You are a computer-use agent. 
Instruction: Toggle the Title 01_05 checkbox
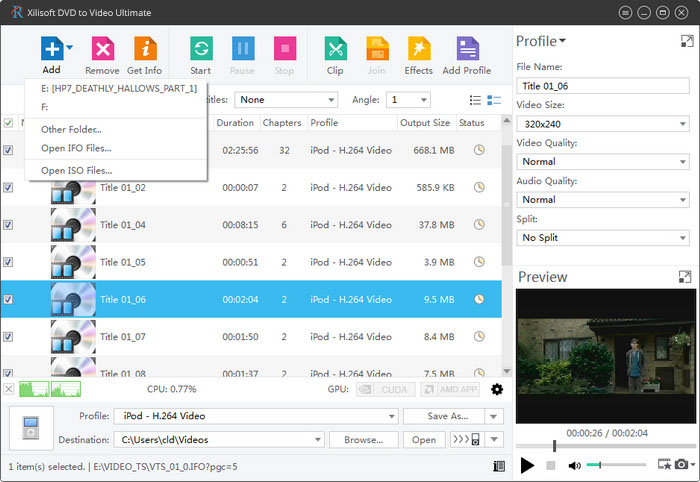click(x=9, y=262)
